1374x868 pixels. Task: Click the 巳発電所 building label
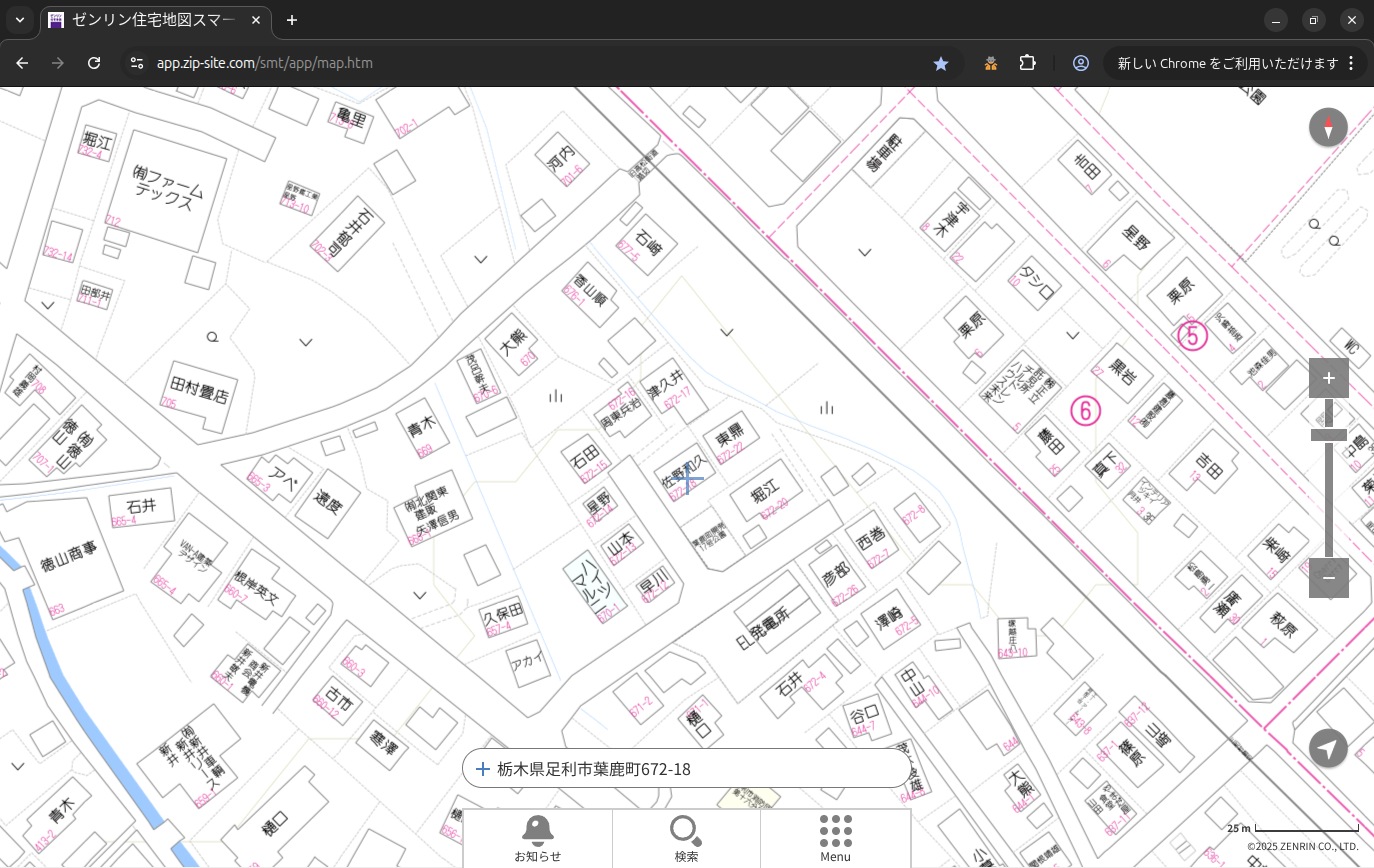click(x=762, y=627)
